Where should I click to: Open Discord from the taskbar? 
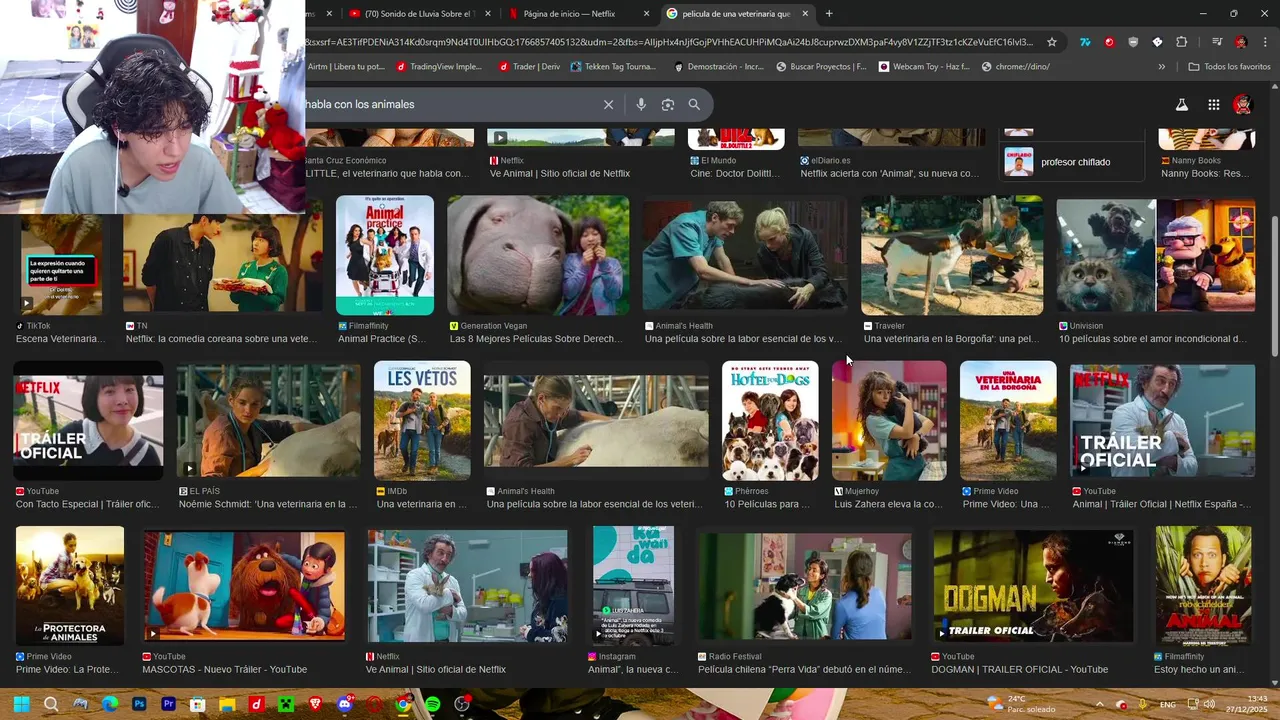[345, 704]
